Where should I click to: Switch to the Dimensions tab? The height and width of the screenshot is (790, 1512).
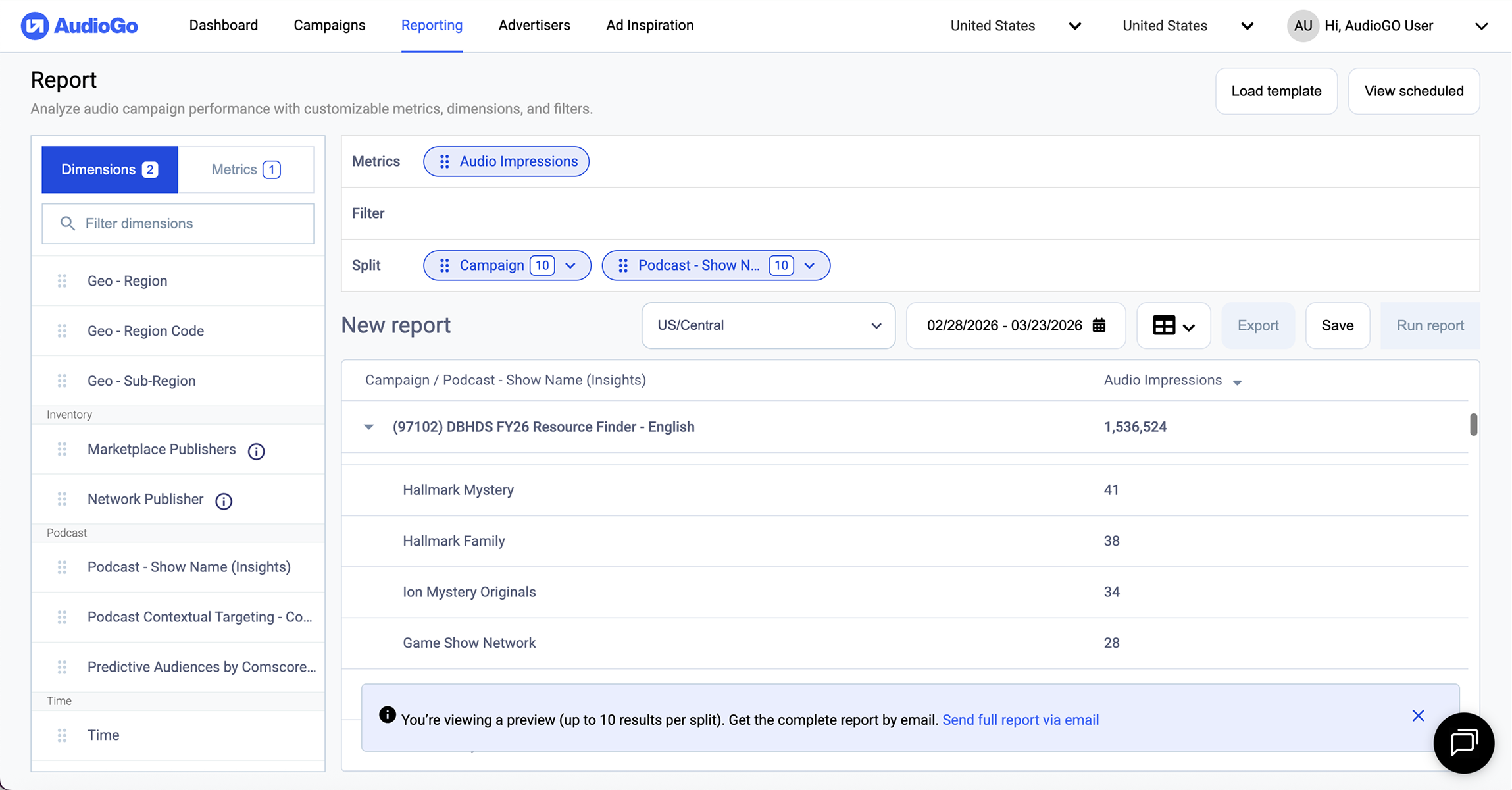pos(109,169)
